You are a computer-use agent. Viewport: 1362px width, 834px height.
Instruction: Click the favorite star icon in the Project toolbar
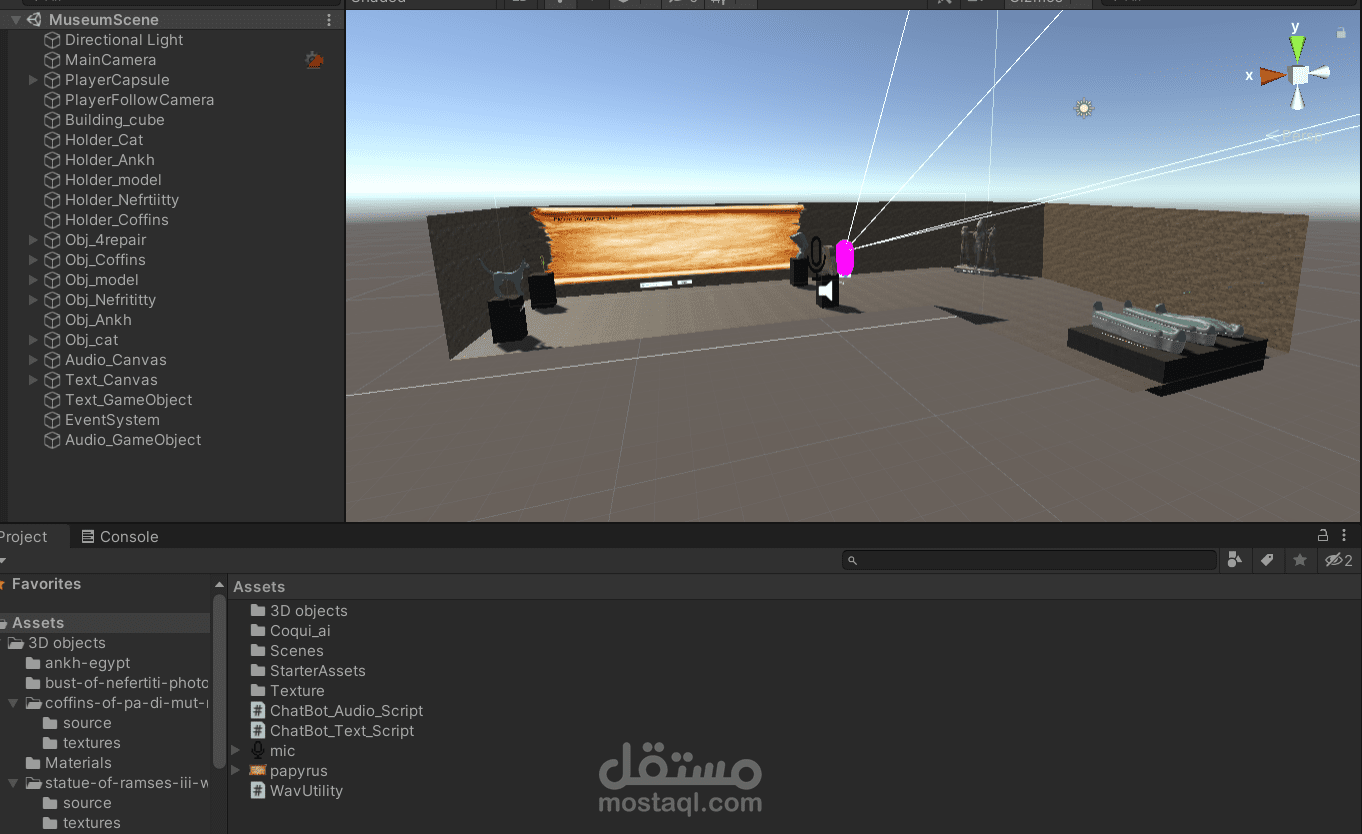1300,560
